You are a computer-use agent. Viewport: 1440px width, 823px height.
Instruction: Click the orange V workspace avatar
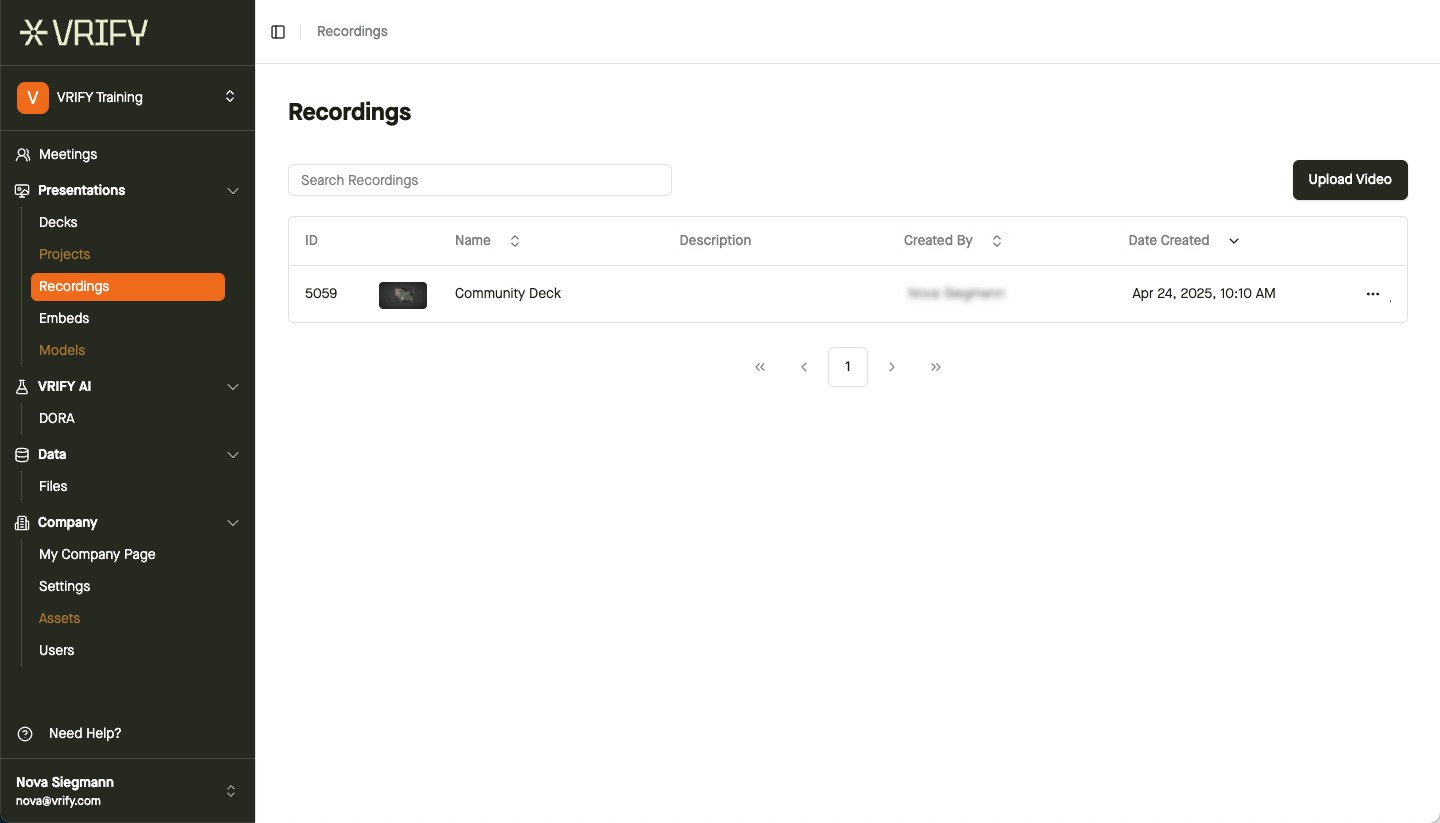(x=33, y=97)
